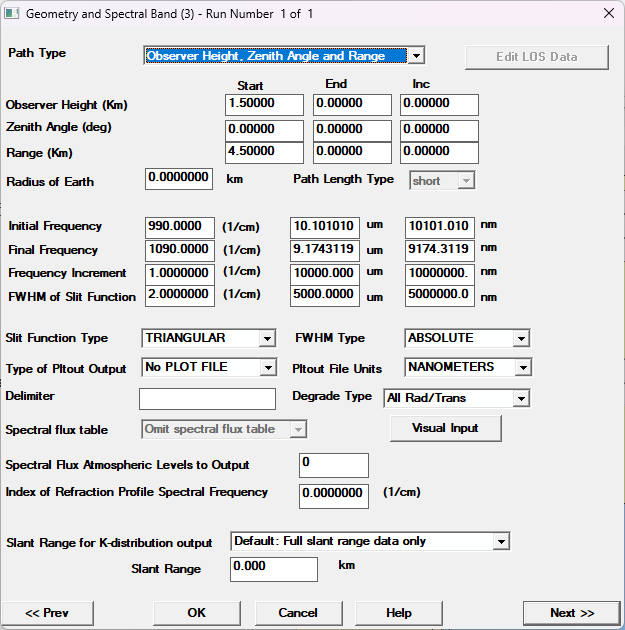
Task: Click the Radius of Earth field
Action: pyautogui.click(x=179, y=179)
